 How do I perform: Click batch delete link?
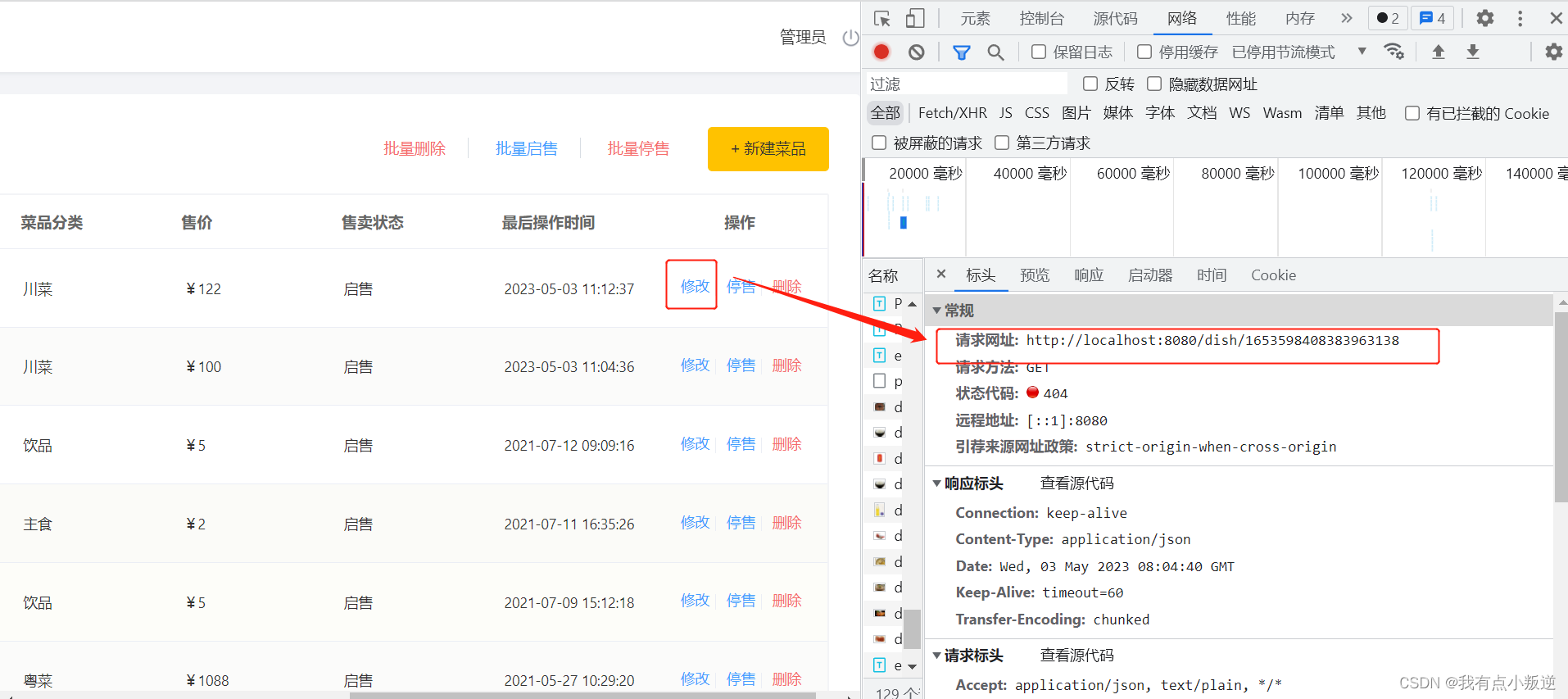click(415, 148)
